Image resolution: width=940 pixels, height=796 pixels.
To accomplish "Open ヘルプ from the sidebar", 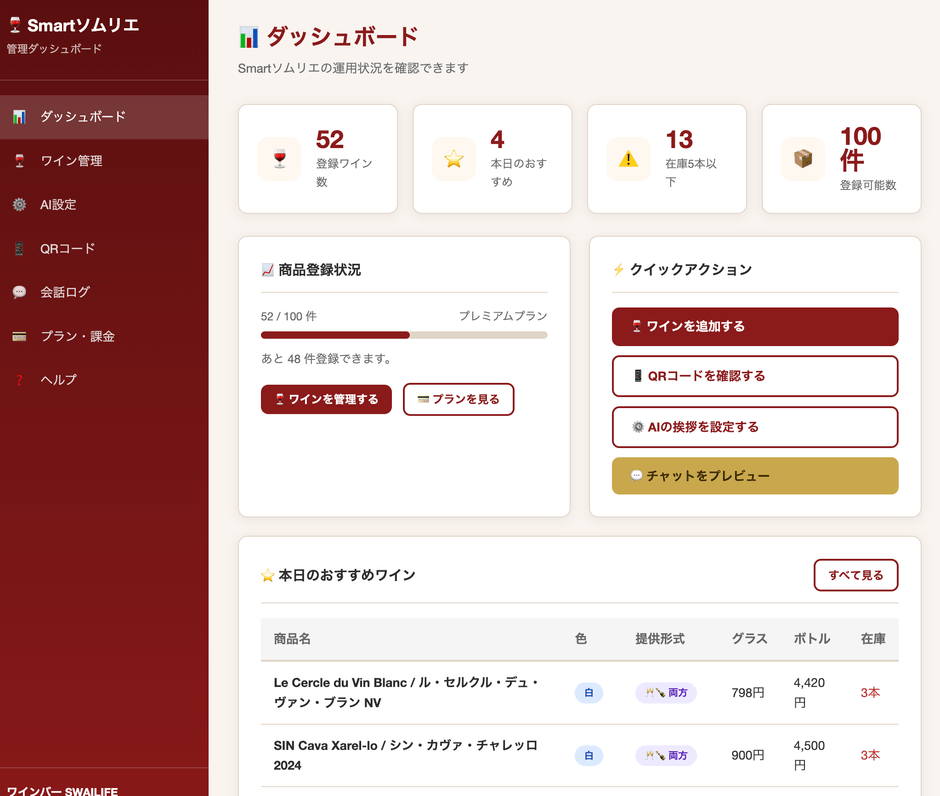I will click(x=104, y=380).
